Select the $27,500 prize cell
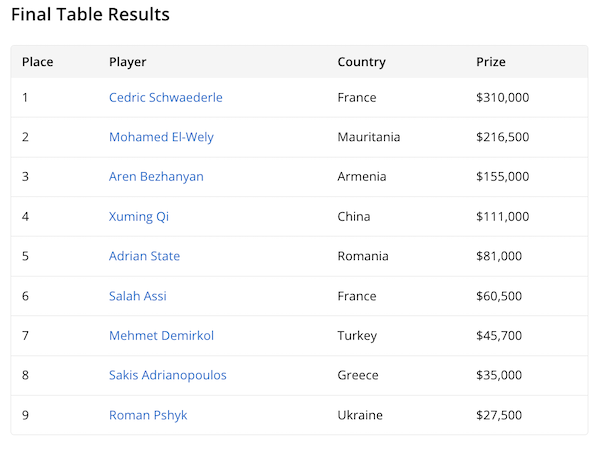This screenshot has height=454, width=600. click(x=498, y=415)
